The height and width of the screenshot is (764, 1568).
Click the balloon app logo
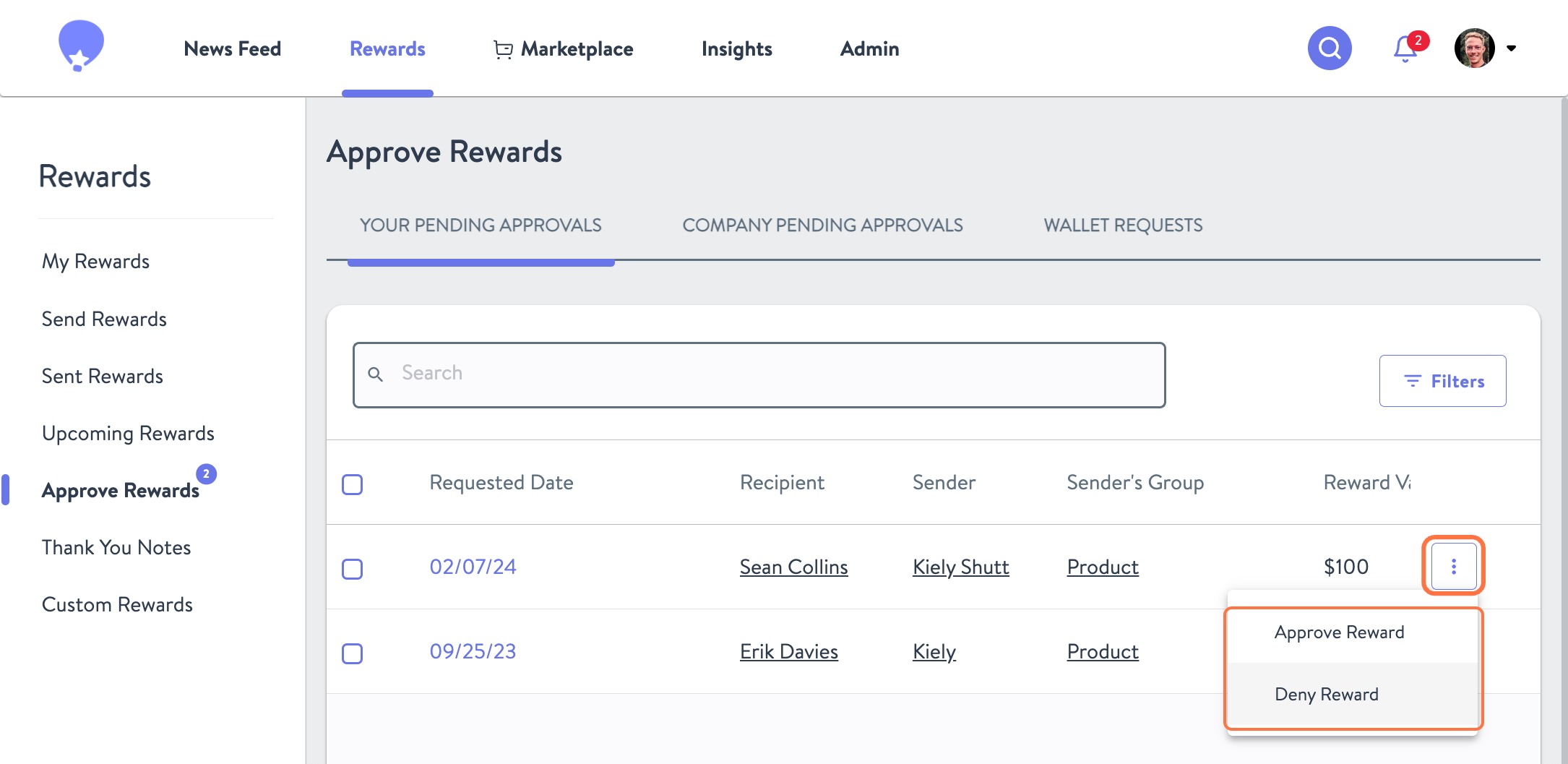click(79, 46)
